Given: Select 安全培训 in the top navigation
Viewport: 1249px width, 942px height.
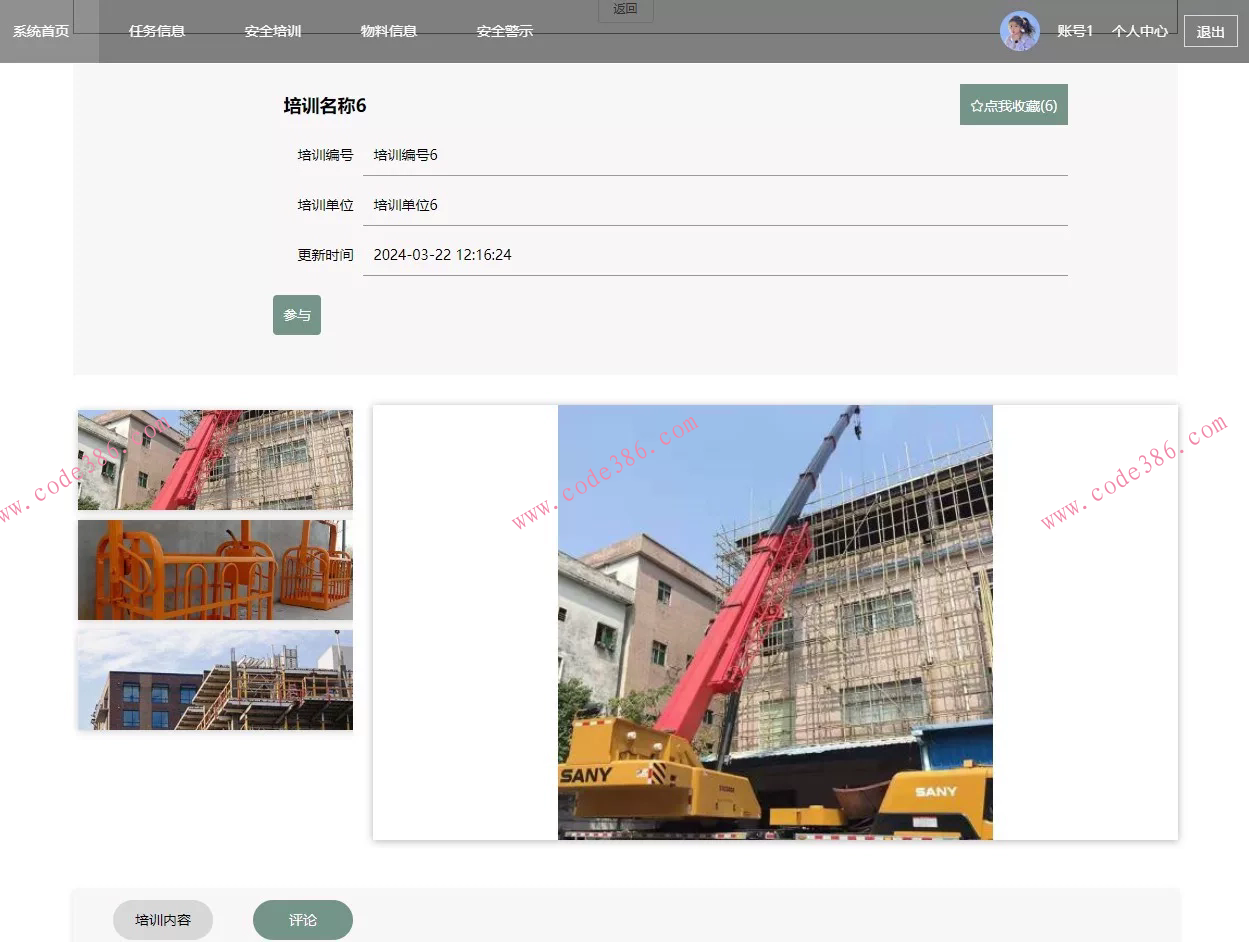Looking at the screenshot, I should point(273,31).
